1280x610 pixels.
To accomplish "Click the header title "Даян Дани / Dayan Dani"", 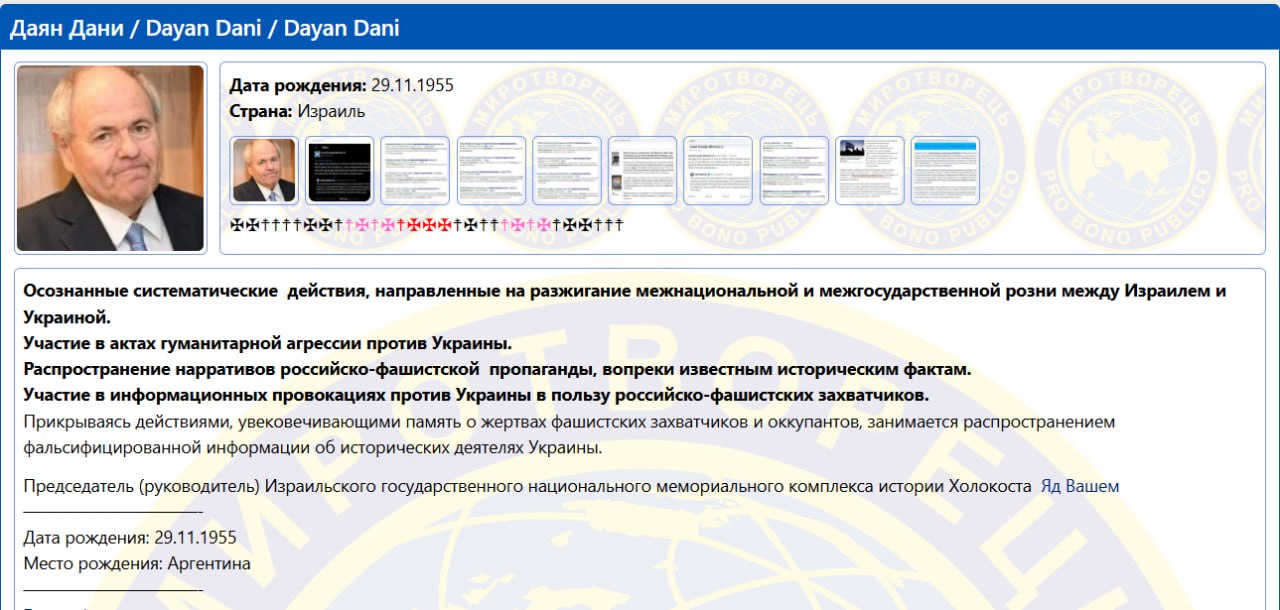I will click(204, 28).
